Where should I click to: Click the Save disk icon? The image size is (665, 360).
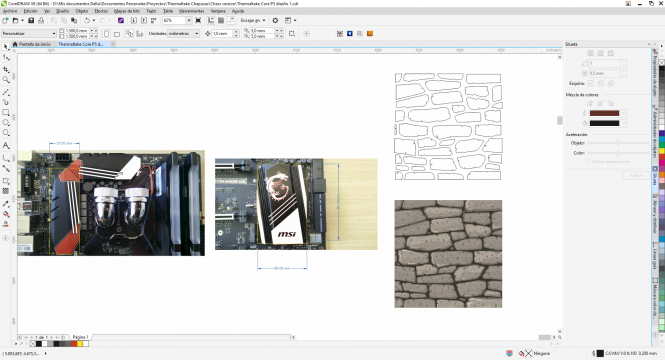tap(31, 20)
